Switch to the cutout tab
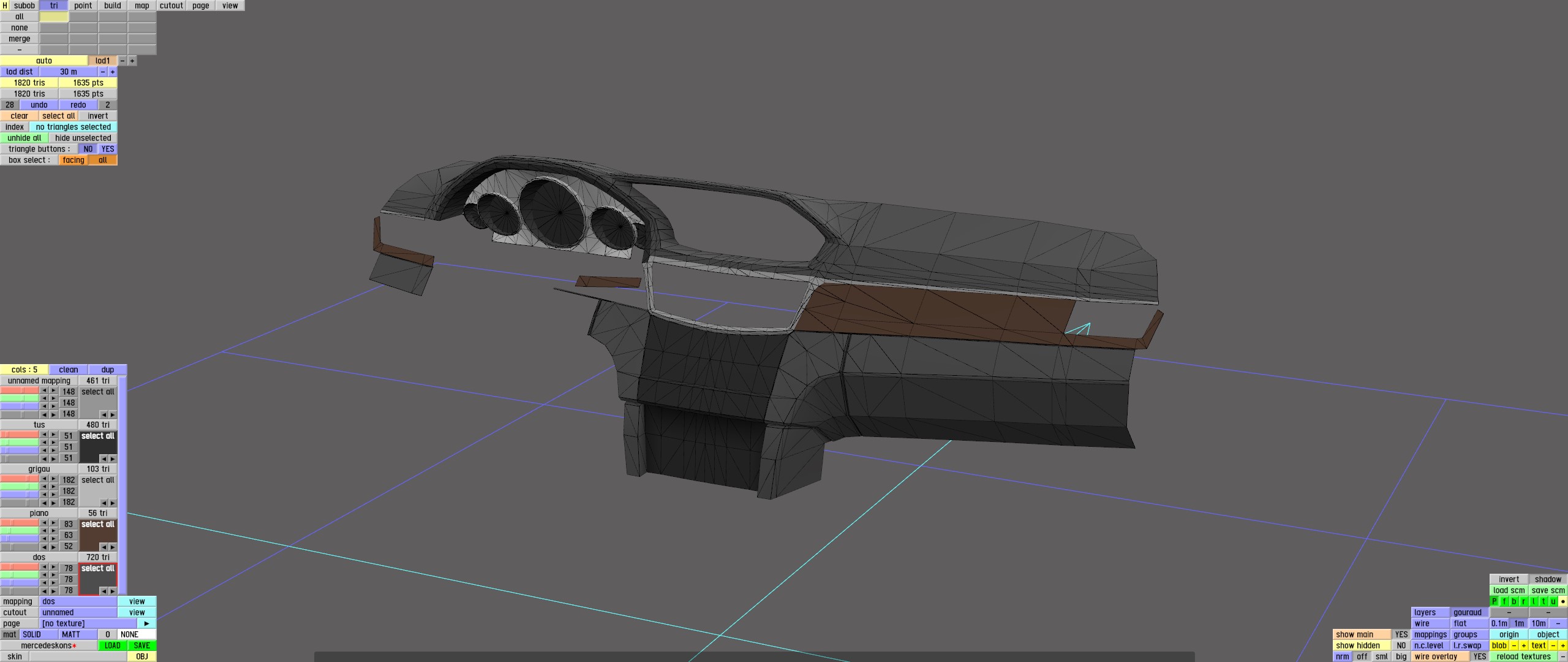 pyautogui.click(x=171, y=6)
